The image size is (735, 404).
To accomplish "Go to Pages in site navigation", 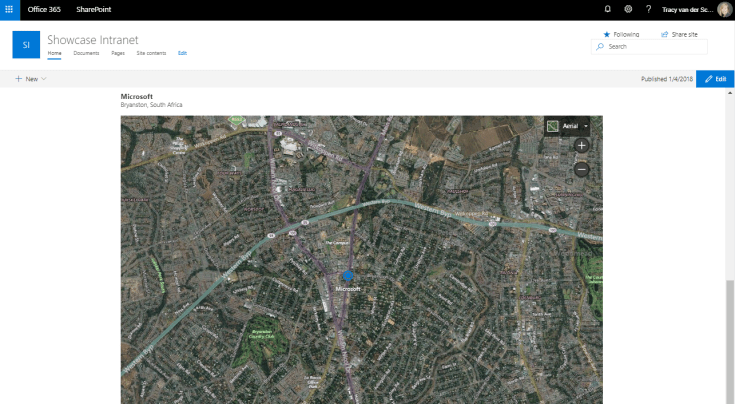I will [x=118, y=52].
